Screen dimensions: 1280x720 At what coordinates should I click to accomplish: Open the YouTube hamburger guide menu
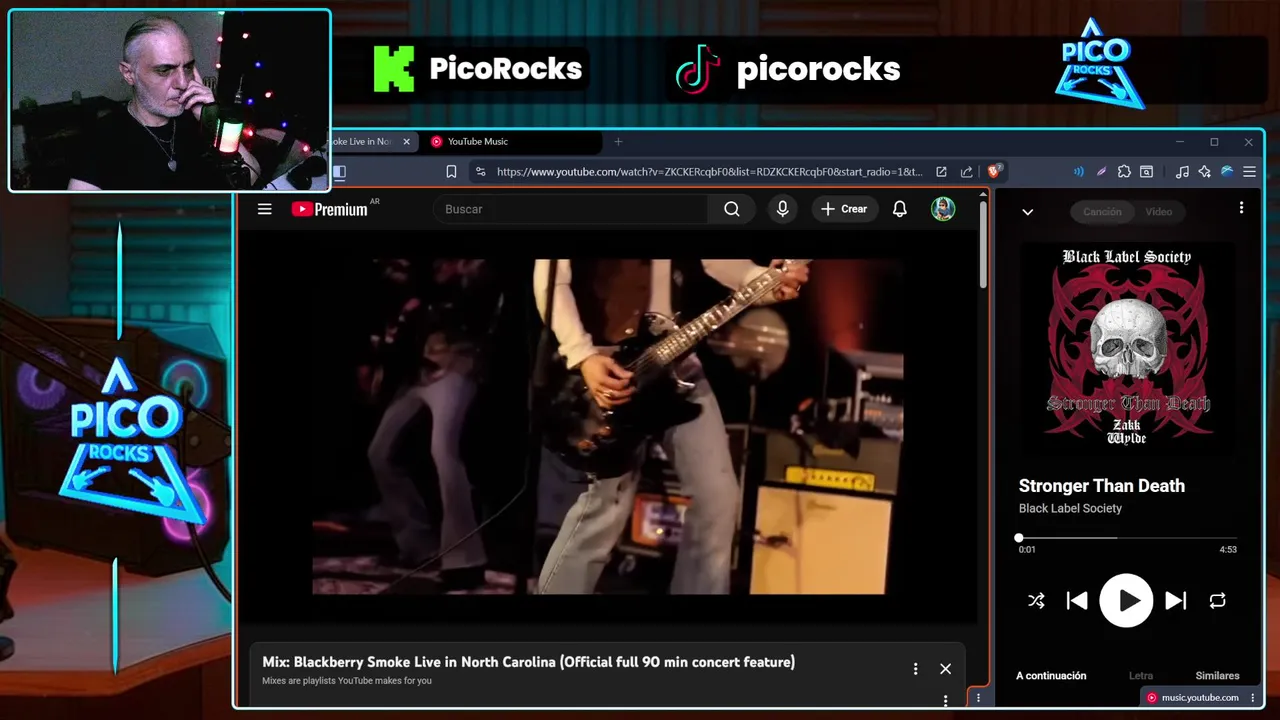pos(264,209)
